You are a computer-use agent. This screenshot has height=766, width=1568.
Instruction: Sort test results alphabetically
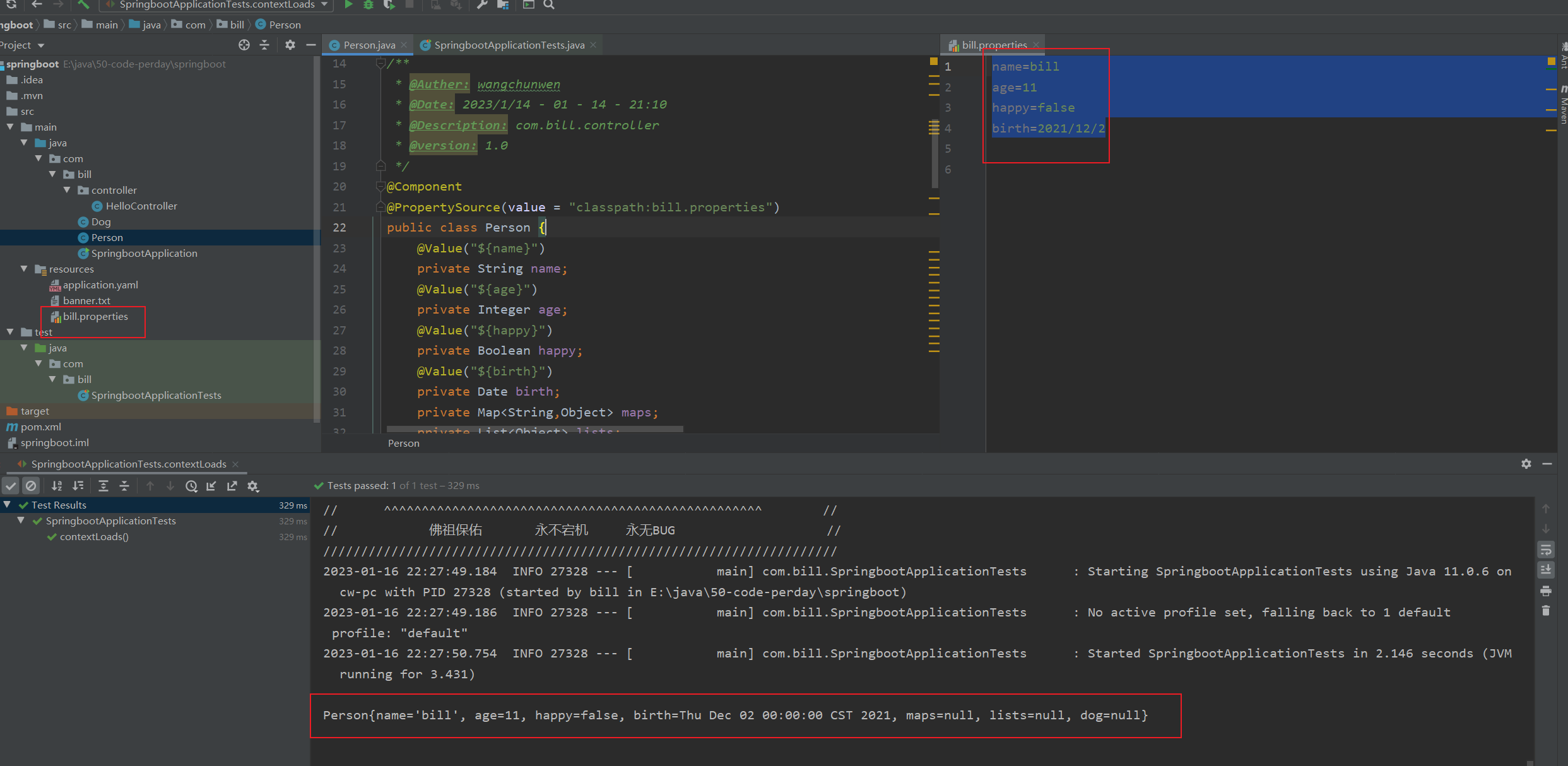(57, 486)
